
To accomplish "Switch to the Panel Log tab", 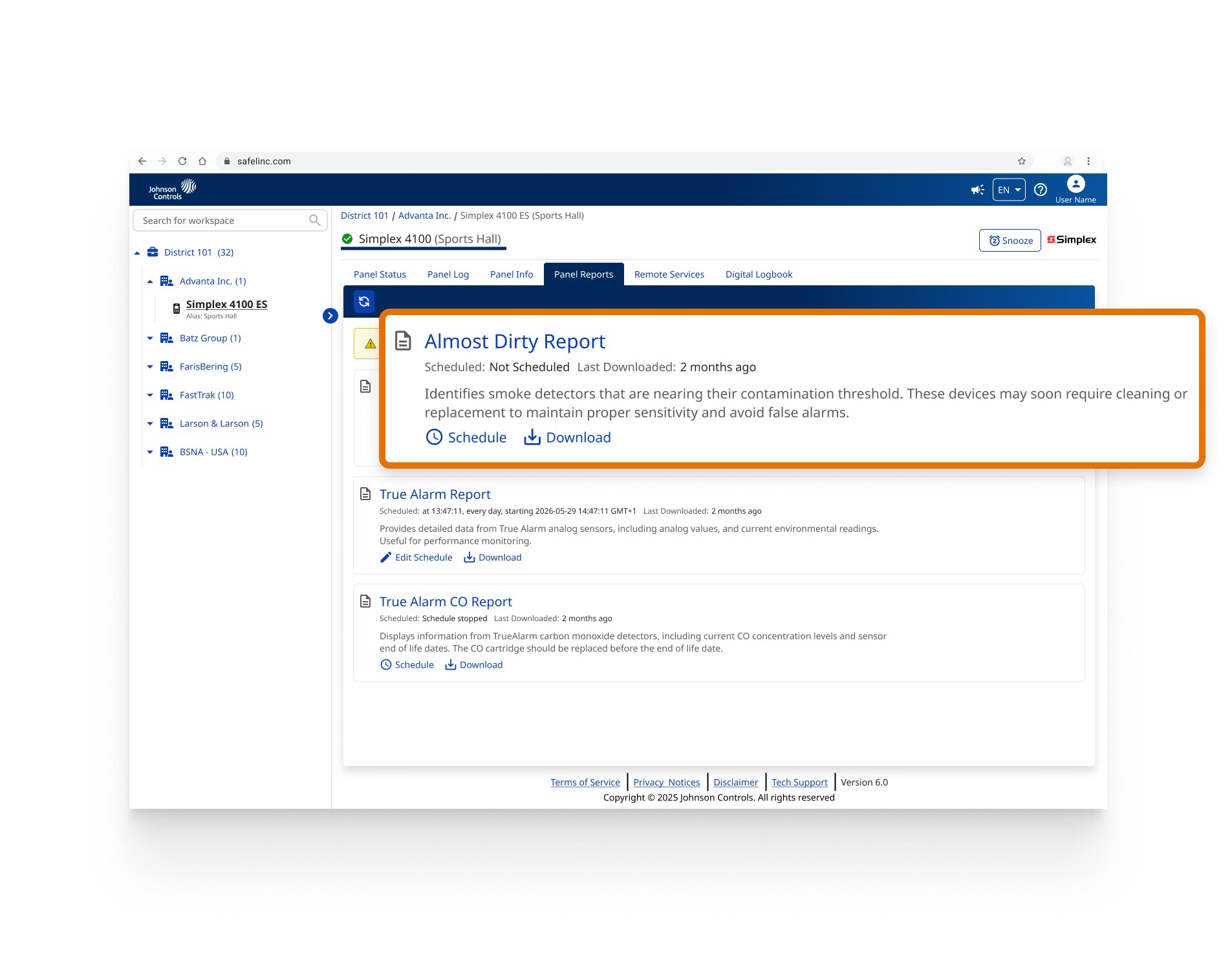I will (x=448, y=274).
